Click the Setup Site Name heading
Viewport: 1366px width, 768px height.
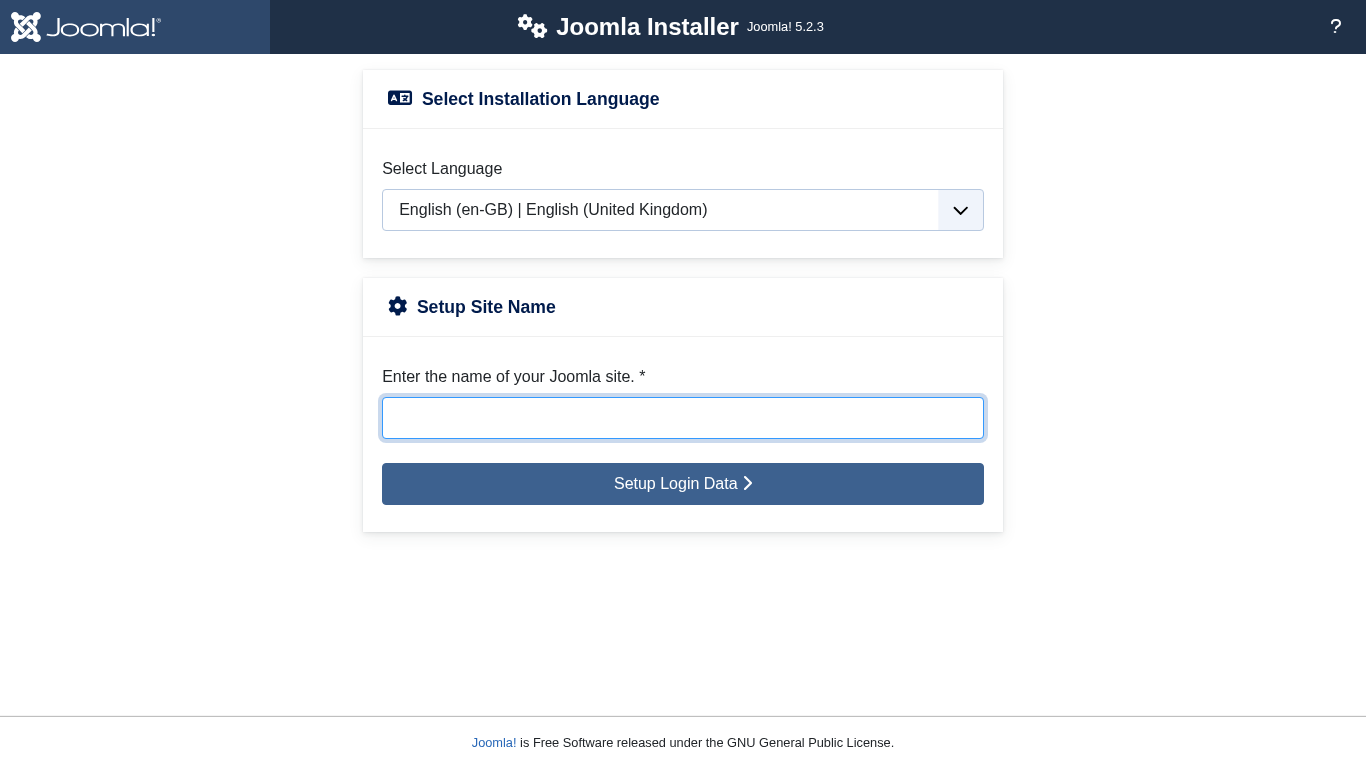(x=486, y=307)
